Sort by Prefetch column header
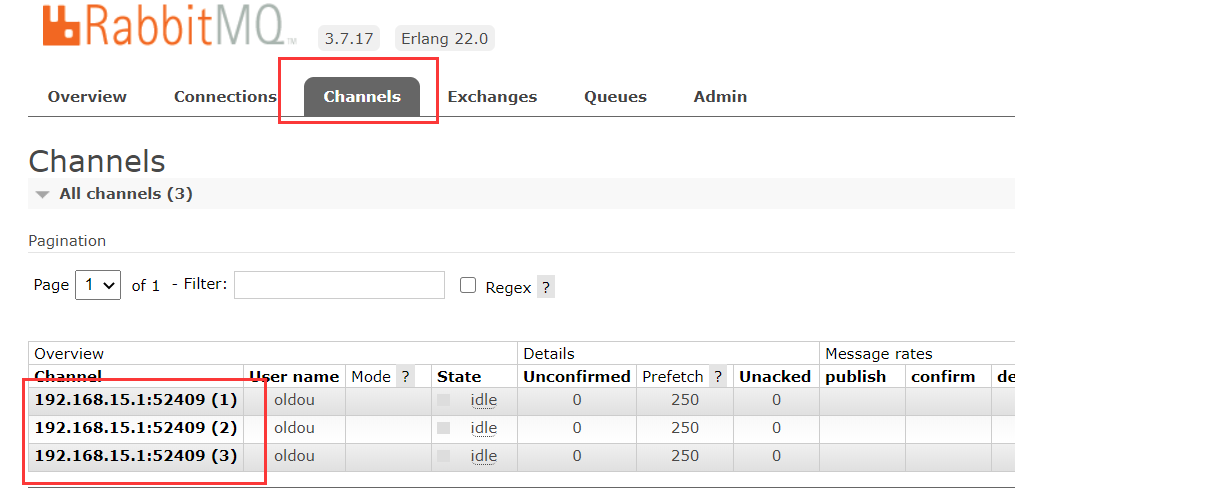1208x497 pixels. (x=671, y=377)
